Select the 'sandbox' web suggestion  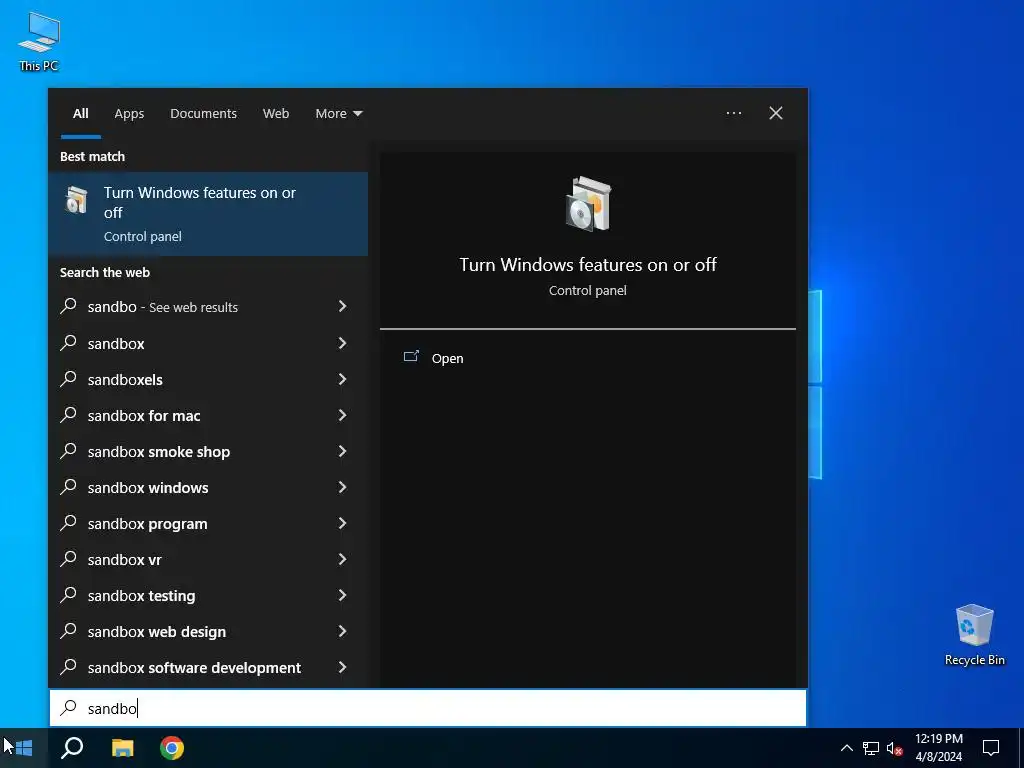click(x=208, y=343)
